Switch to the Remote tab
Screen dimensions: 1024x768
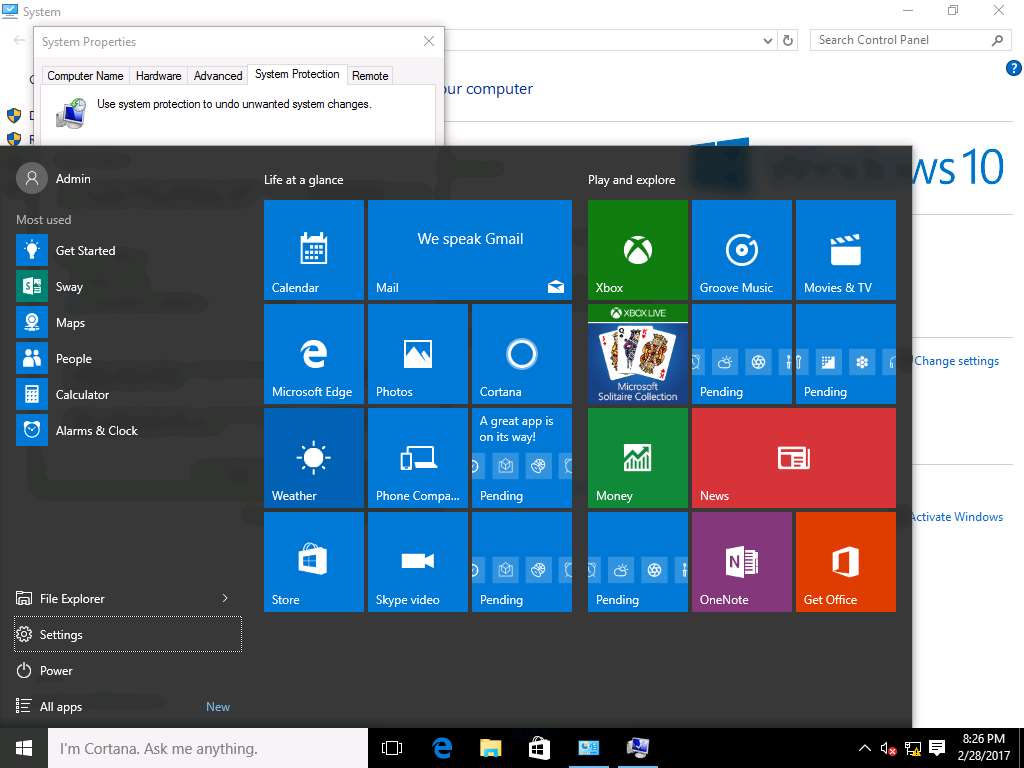click(x=370, y=76)
